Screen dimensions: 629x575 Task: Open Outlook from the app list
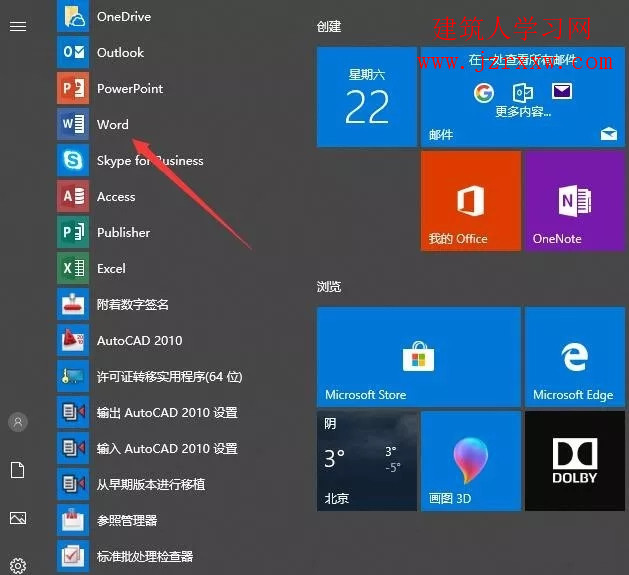pyautogui.click(x=73, y=52)
